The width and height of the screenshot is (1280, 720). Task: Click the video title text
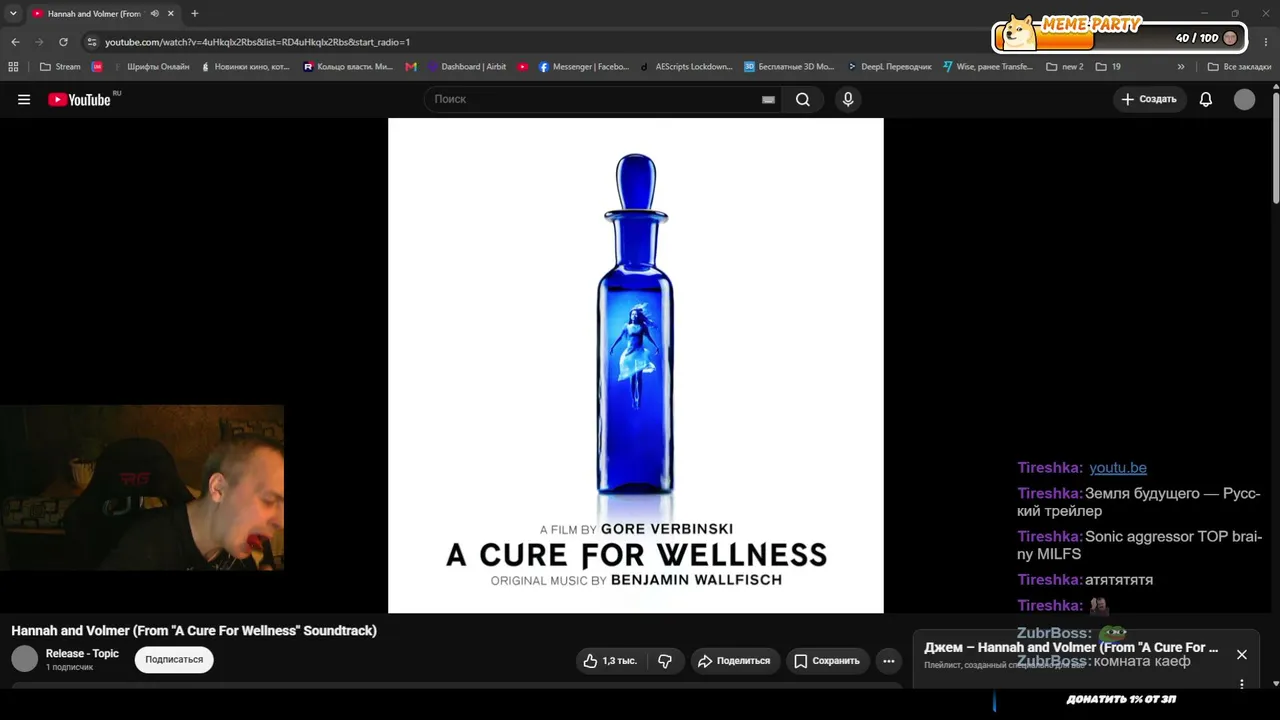194,631
